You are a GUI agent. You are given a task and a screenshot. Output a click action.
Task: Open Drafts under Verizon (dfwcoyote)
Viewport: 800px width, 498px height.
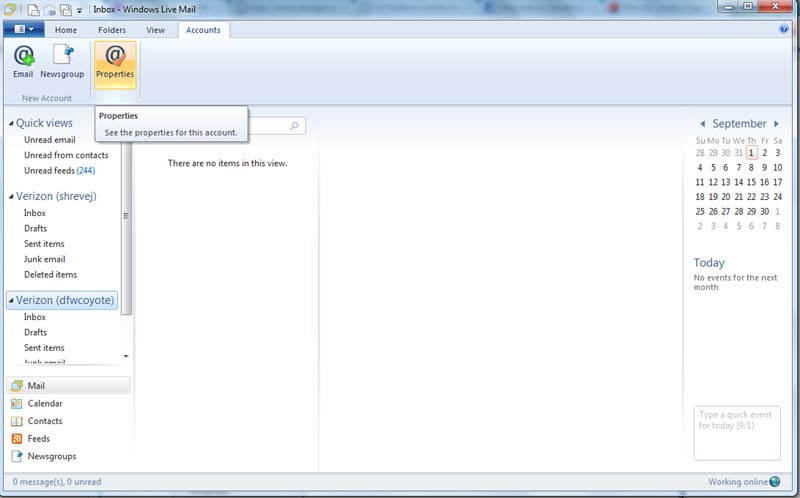(35, 332)
